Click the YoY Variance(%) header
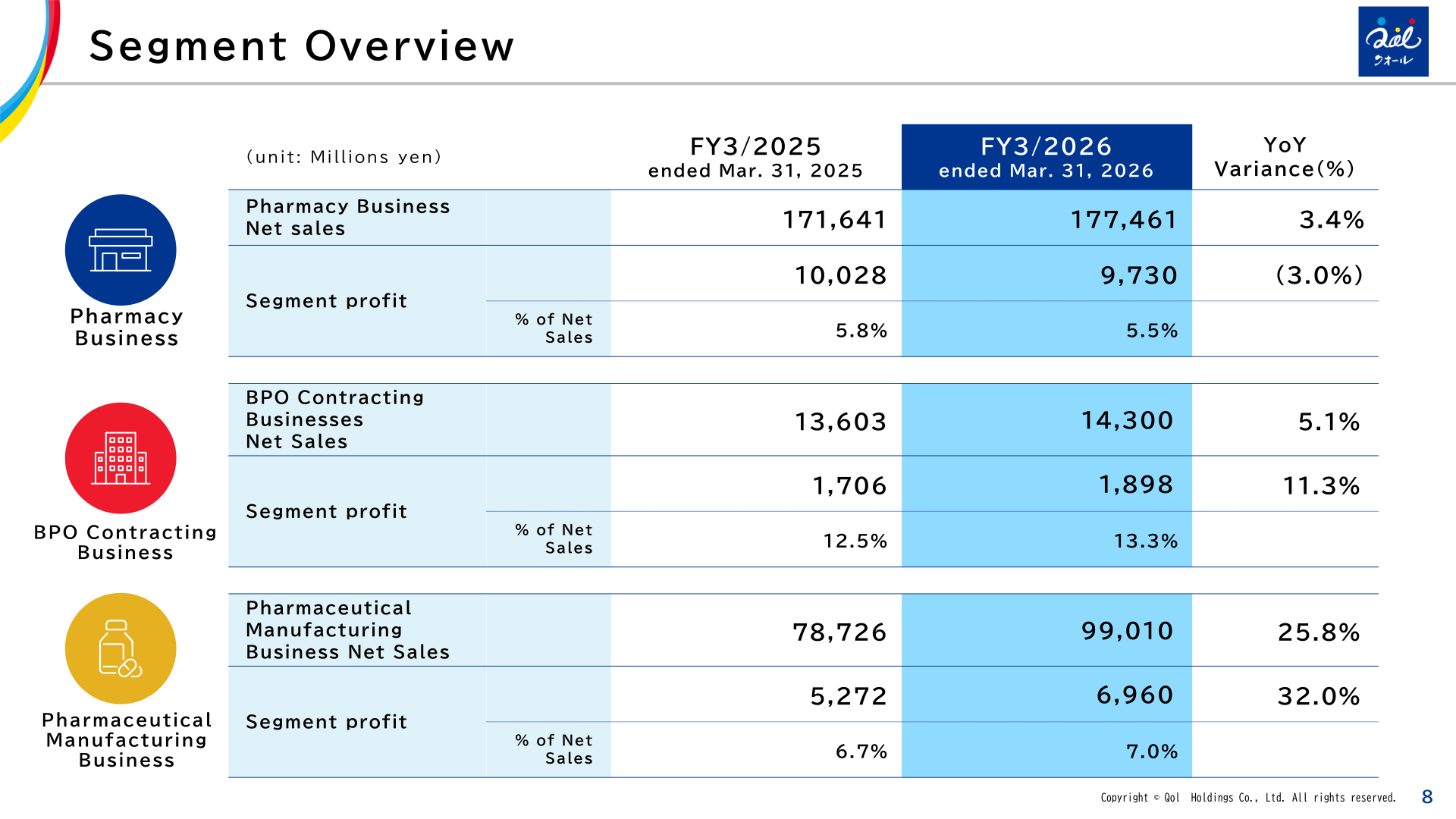Viewport: 1456px width, 819px height. pyautogui.click(x=1285, y=157)
